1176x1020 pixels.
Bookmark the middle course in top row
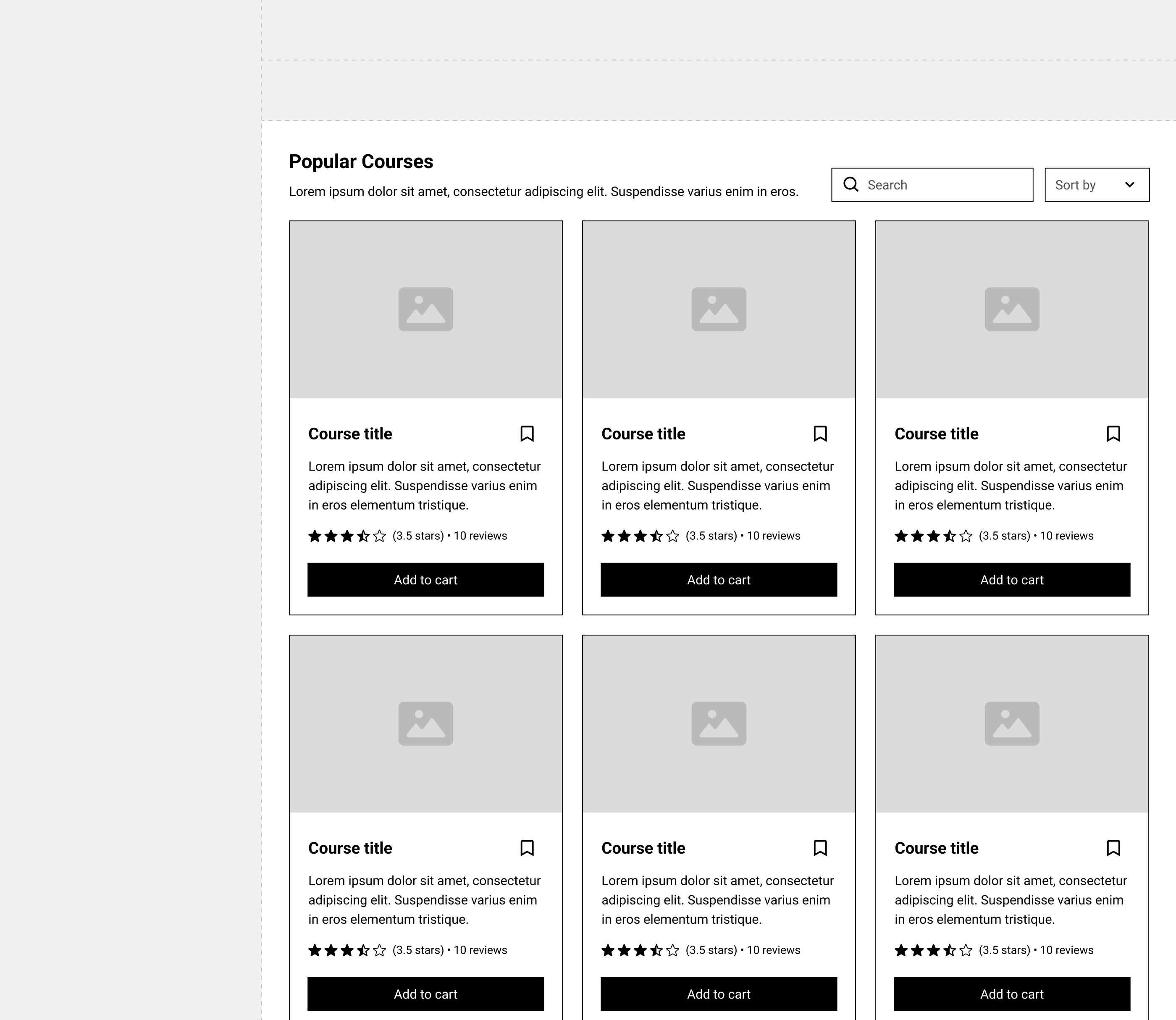(820, 434)
